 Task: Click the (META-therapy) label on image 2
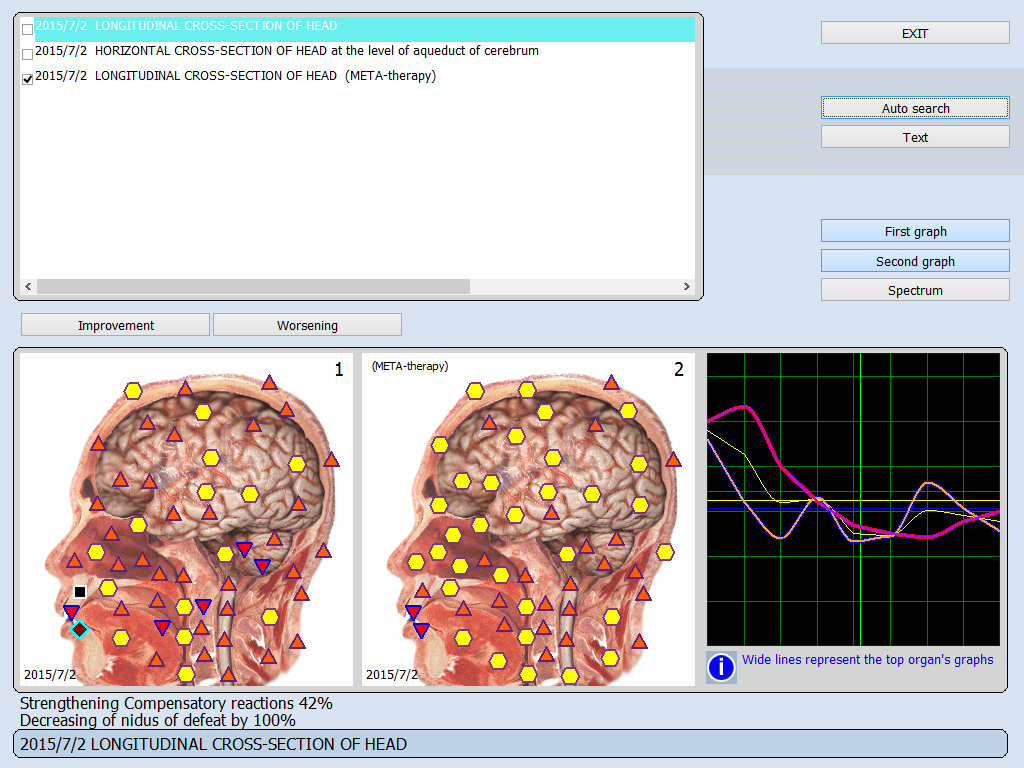(410, 366)
